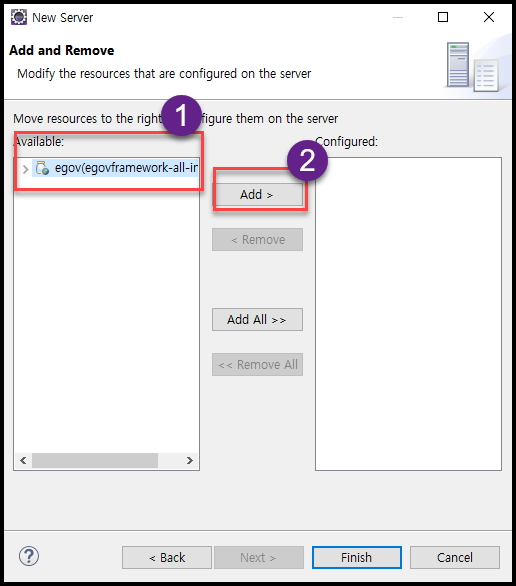Click the Next > button
The width and height of the screenshot is (516, 586).
click(x=259, y=558)
